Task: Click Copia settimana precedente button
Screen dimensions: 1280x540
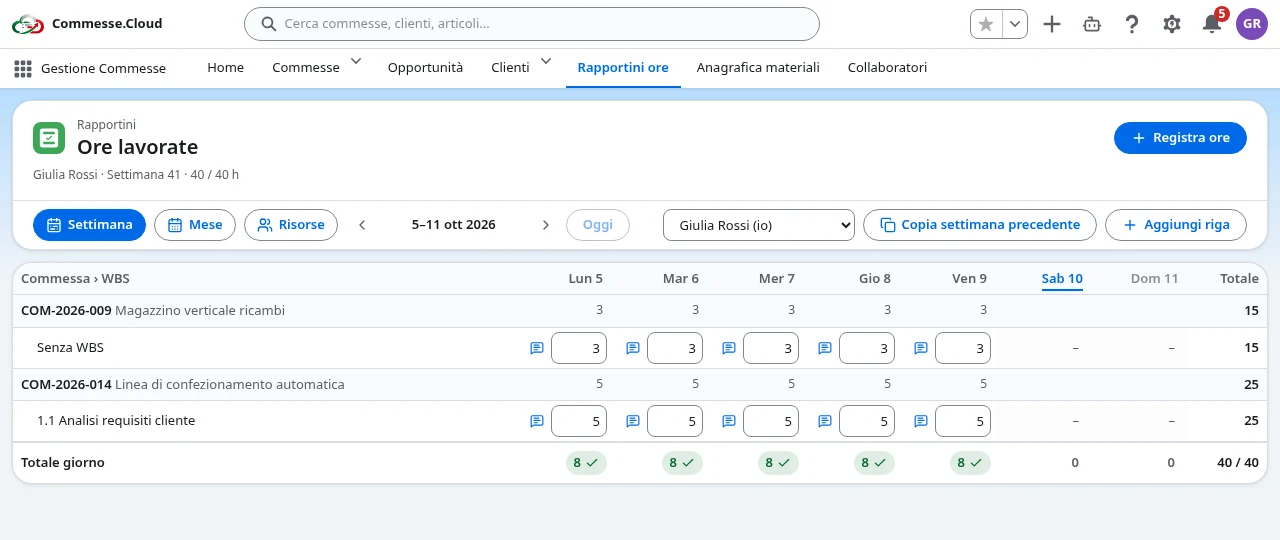Action: [x=980, y=225]
